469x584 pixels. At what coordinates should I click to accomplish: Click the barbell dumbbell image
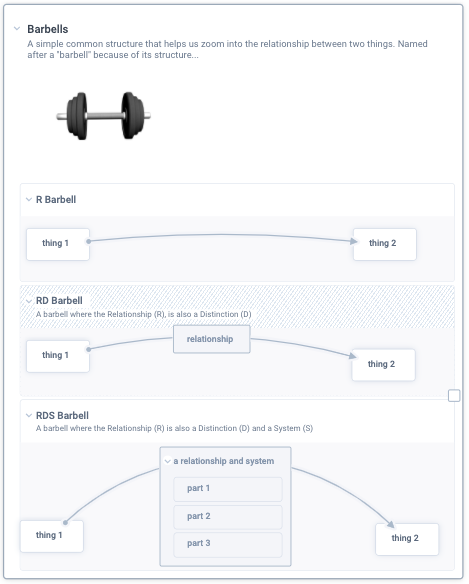(x=104, y=116)
